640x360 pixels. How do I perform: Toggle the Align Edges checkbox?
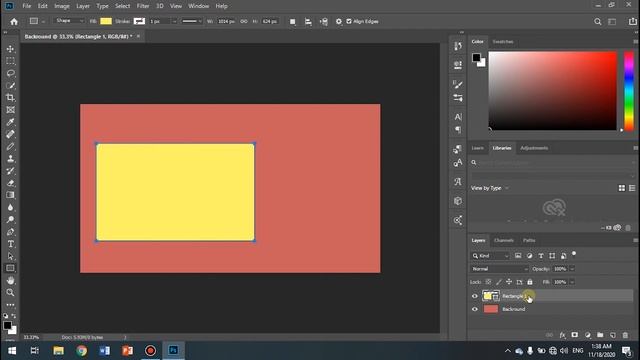coord(349,21)
